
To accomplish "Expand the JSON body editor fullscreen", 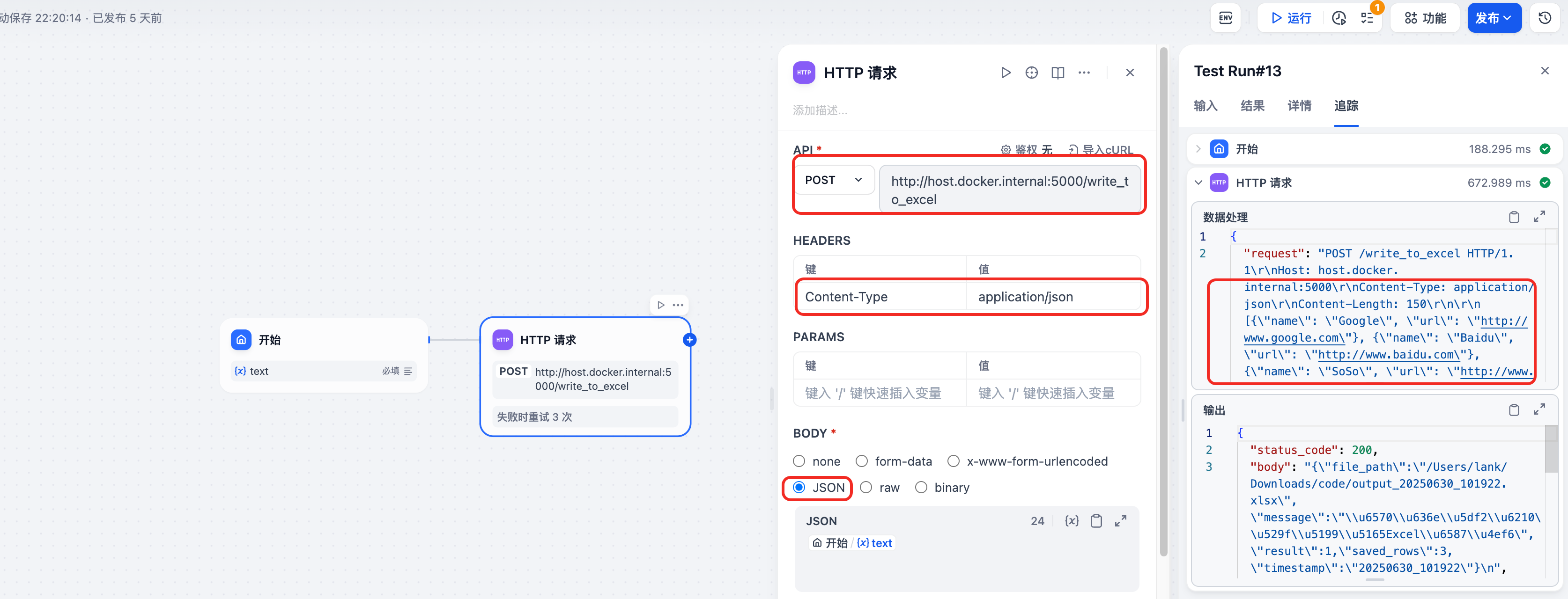I will (x=1121, y=521).
